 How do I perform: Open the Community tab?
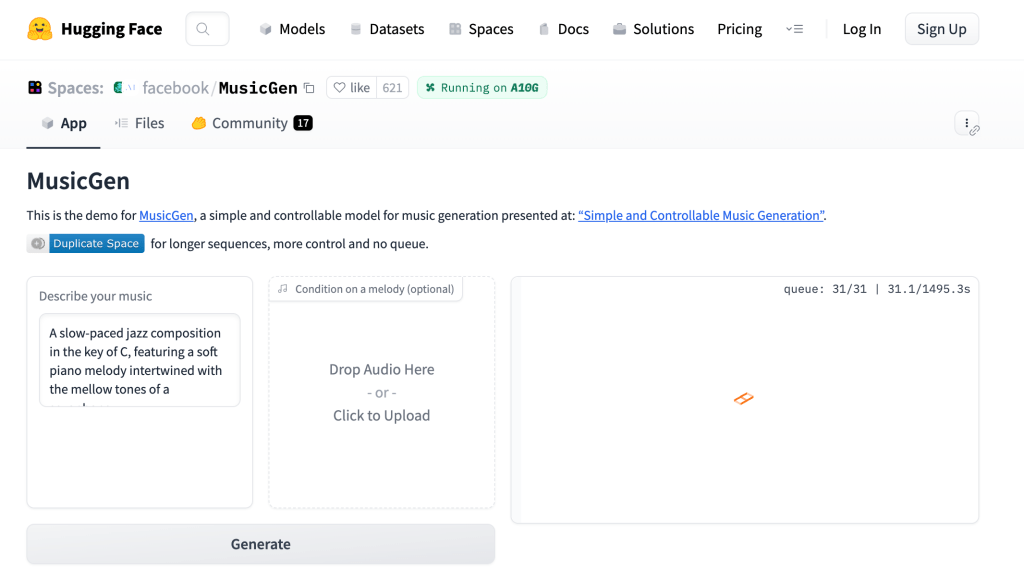[x=251, y=123]
